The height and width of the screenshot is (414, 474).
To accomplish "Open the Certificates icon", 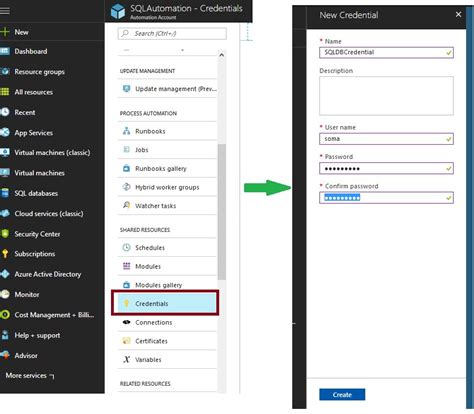I will coord(126,341).
